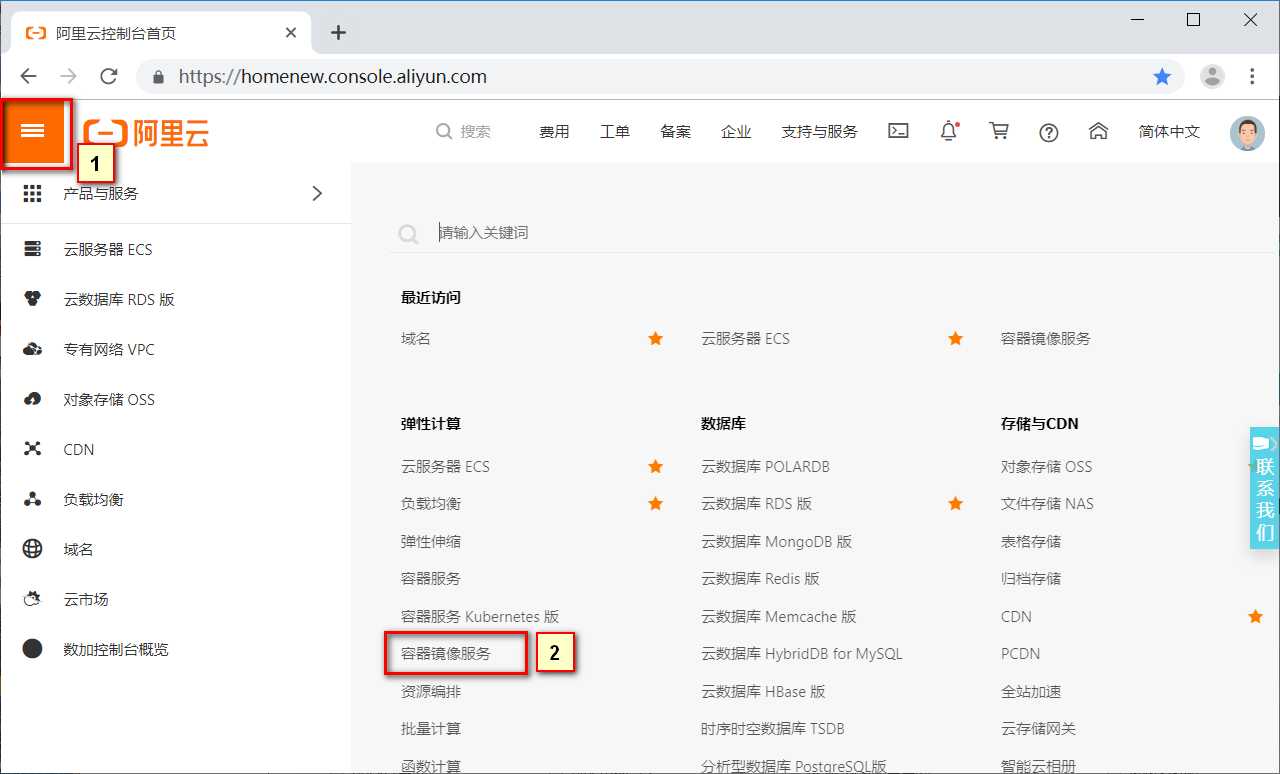Open the 弹性伸缩 link
Viewport: 1280px width, 774px height.
[431, 542]
